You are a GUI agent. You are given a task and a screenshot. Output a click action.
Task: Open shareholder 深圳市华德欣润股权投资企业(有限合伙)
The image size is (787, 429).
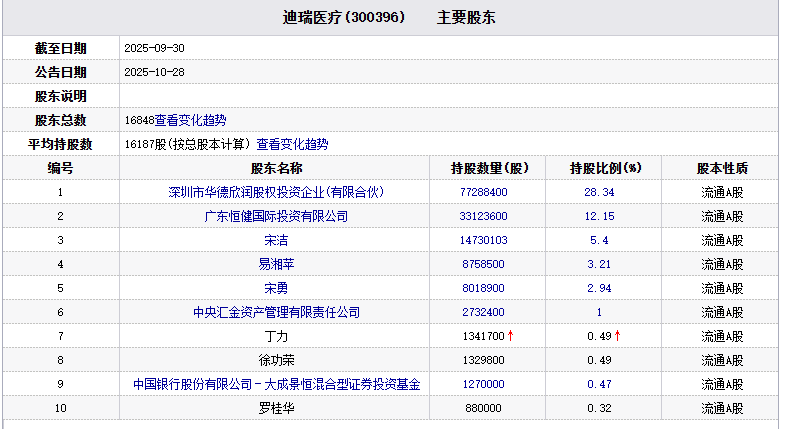276,192
